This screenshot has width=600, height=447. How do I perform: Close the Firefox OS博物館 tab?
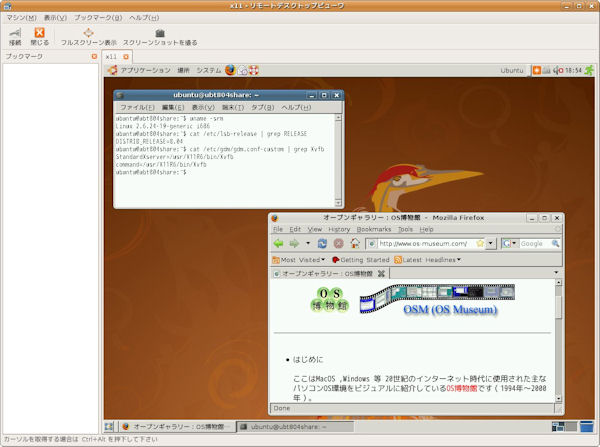coord(381,274)
